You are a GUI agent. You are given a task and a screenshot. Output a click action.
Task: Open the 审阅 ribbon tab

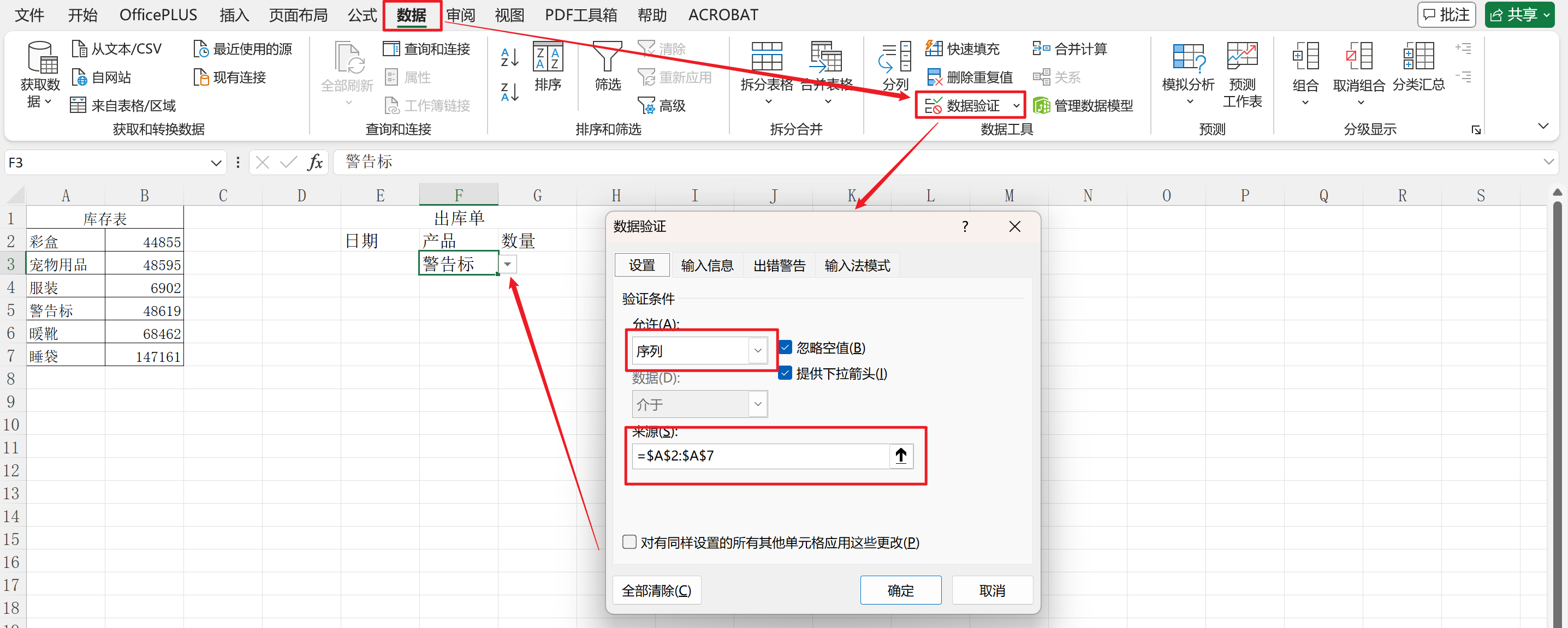tap(461, 15)
